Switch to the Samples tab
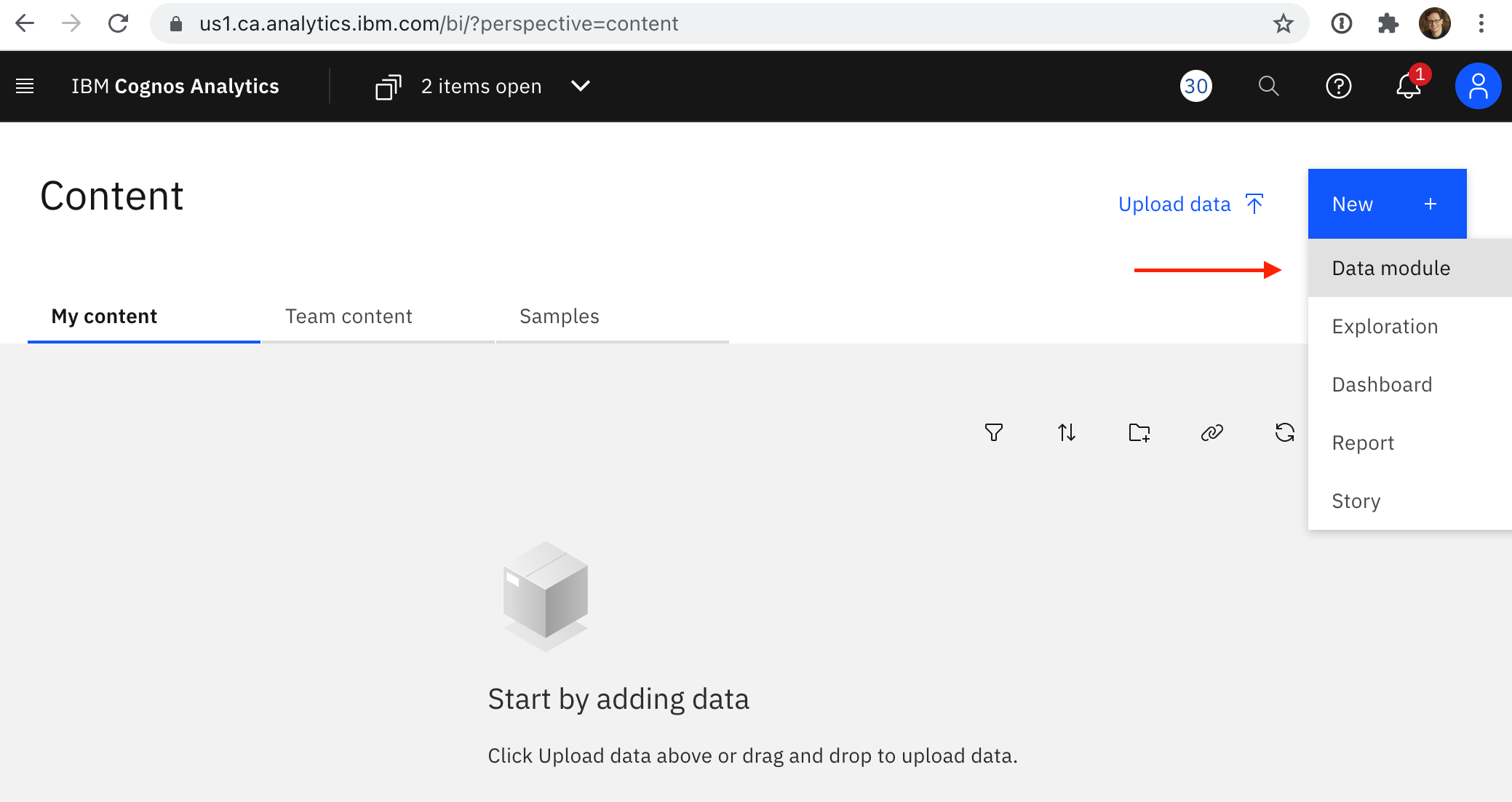 [x=559, y=317]
